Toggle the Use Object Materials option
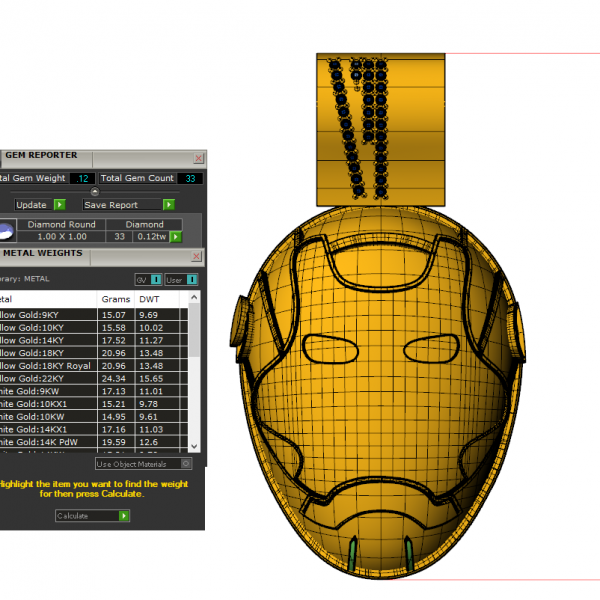The width and height of the screenshot is (600, 600). pyautogui.click(x=185, y=464)
